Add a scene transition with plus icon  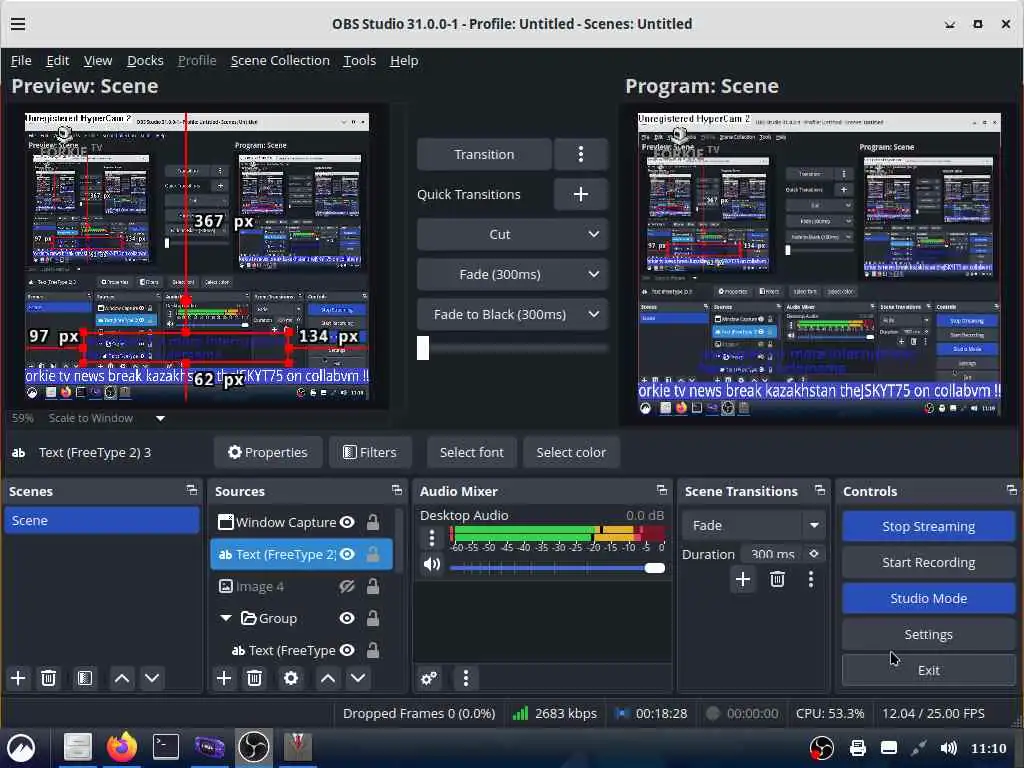click(743, 579)
